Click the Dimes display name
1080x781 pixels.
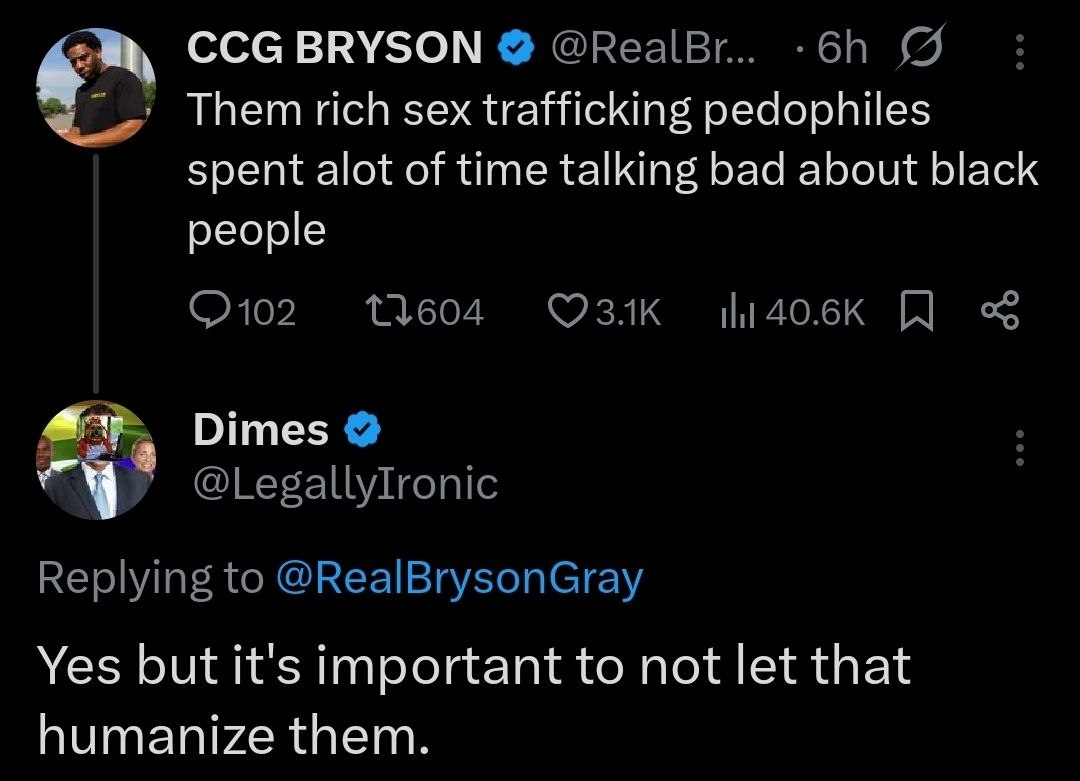tap(260, 430)
